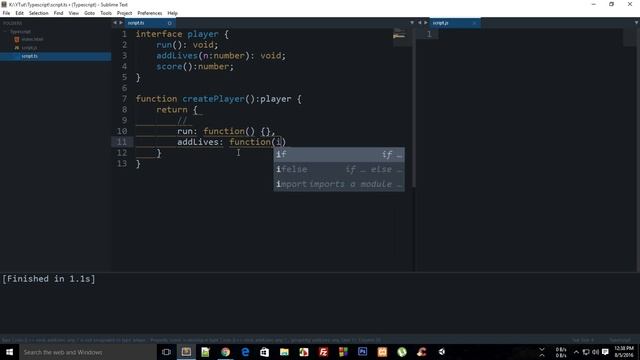Click 'addLives' on line 3
Image resolution: width=640 pixels, height=360 pixels.
point(177,56)
